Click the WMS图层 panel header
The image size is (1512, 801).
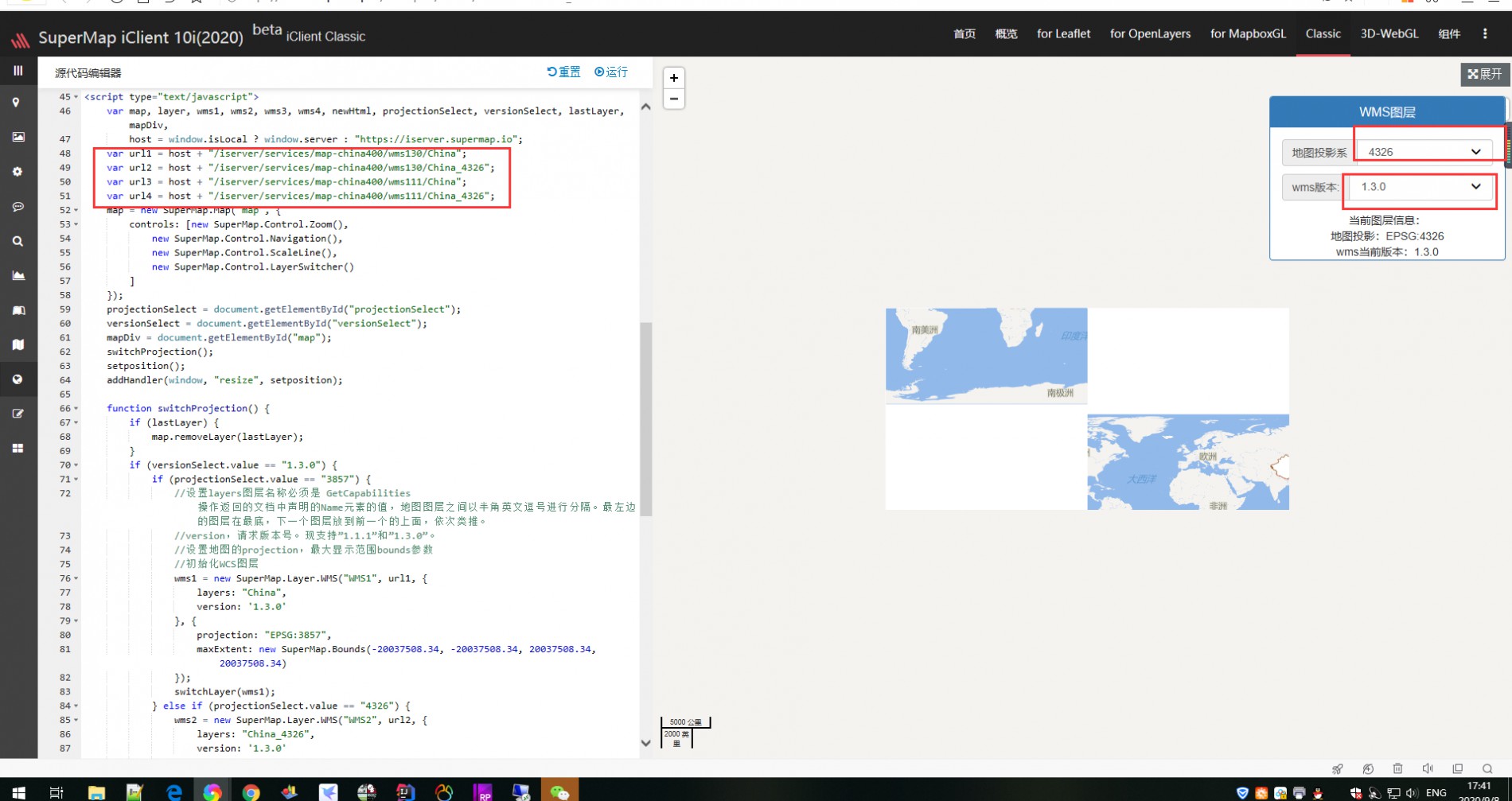1387,112
